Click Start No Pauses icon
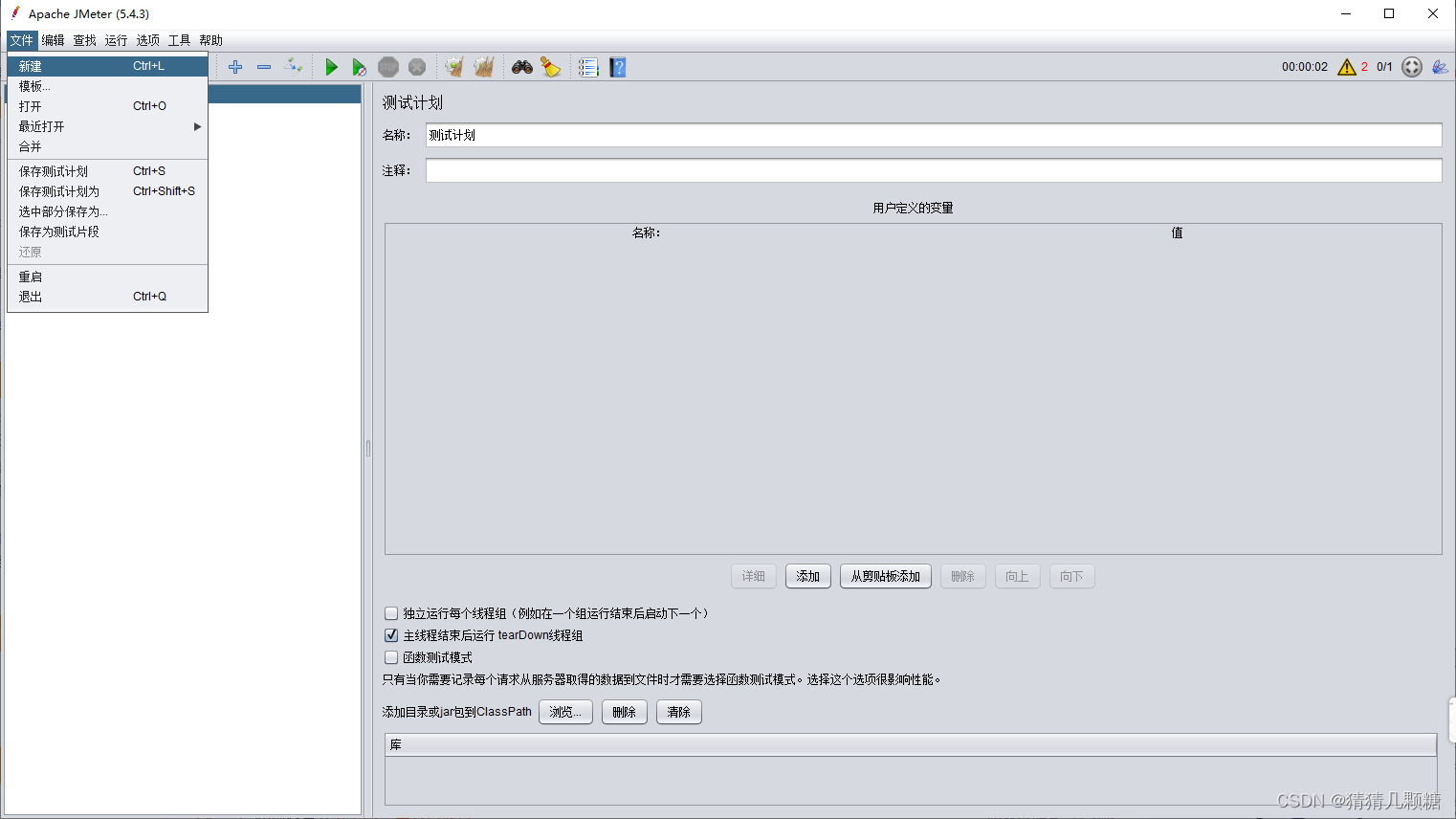This screenshot has width=1456, height=819. coord(359,67)
